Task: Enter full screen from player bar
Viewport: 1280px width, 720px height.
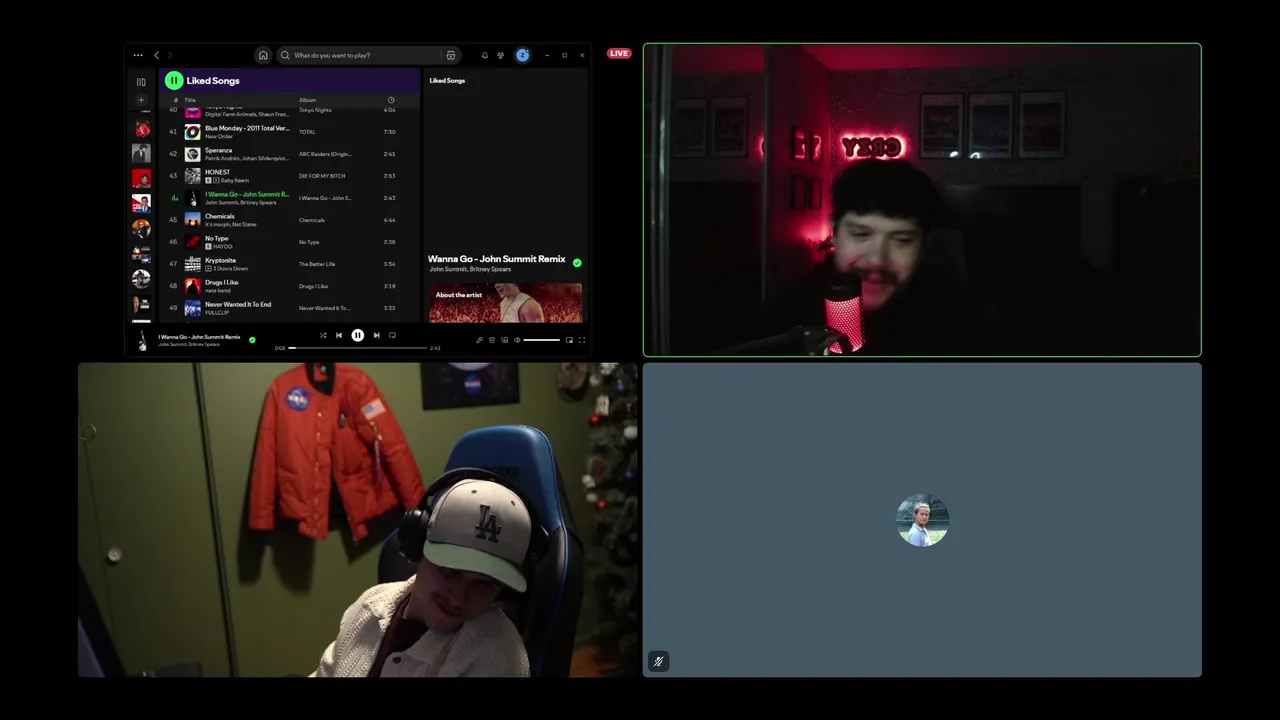Action: coord(582,340)
